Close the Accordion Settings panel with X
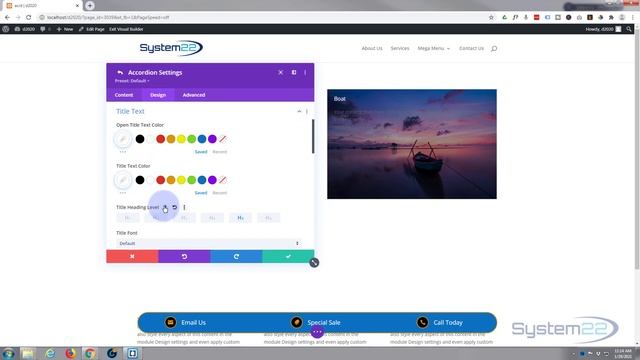This screenshot has width=640, height=360. coord(281,72)
